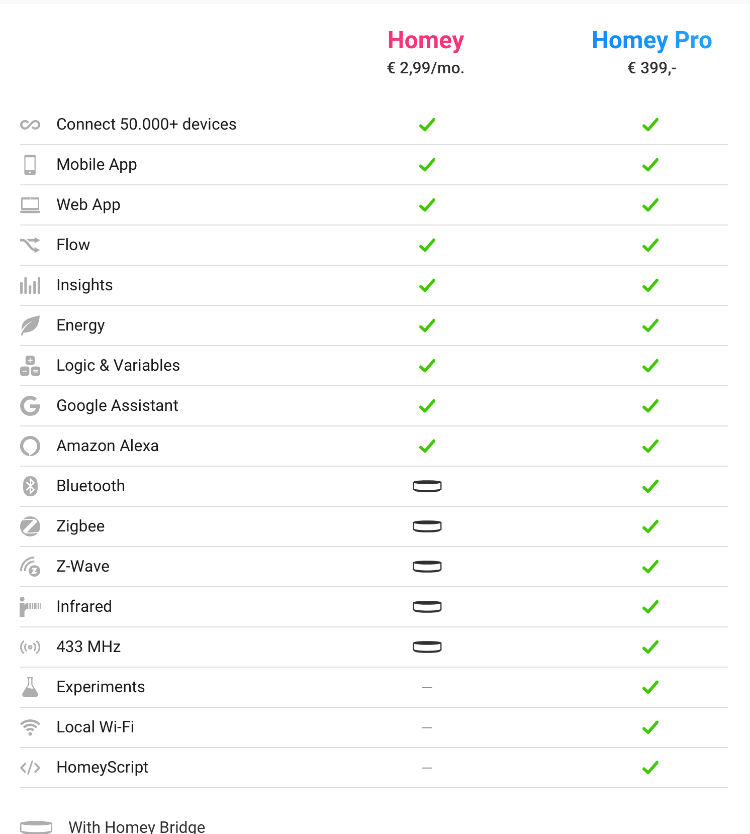Click the Google Assistant G icon
750x834 pixels.
[30, 406]
